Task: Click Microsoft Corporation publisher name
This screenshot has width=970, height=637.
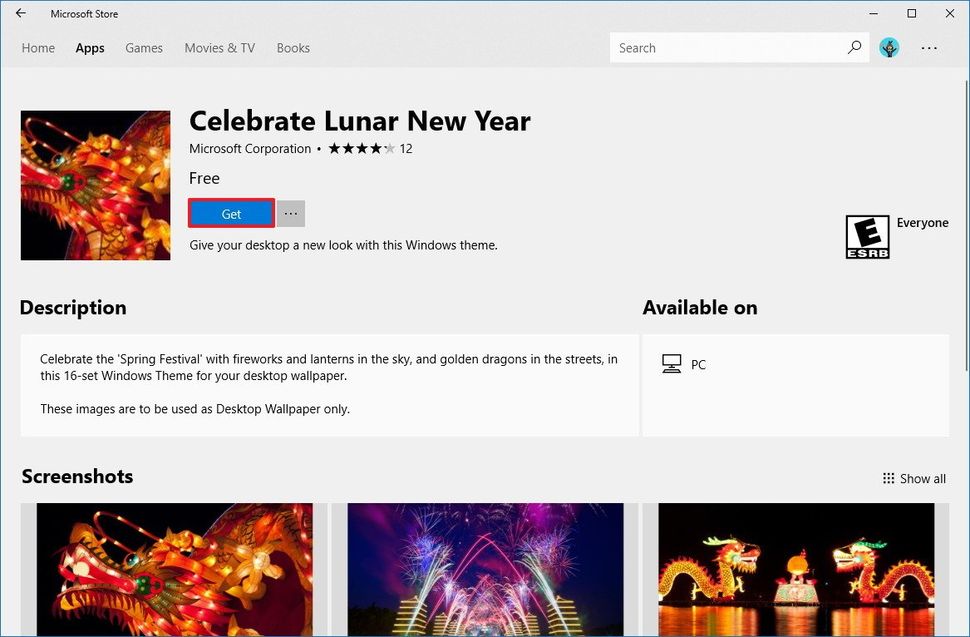Action: [249, 148]
